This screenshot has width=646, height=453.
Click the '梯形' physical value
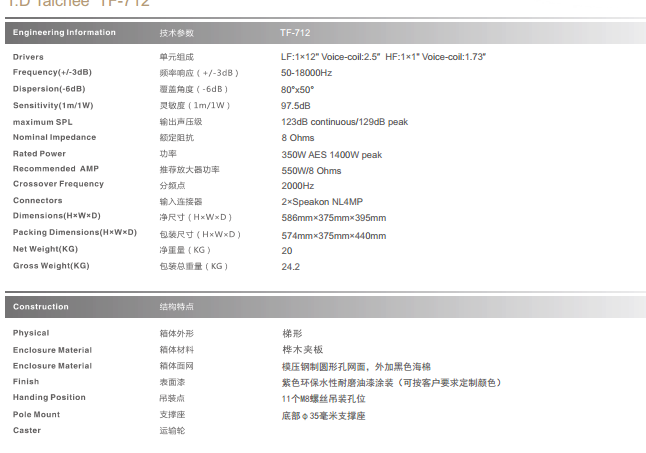(x=292, y=334)
